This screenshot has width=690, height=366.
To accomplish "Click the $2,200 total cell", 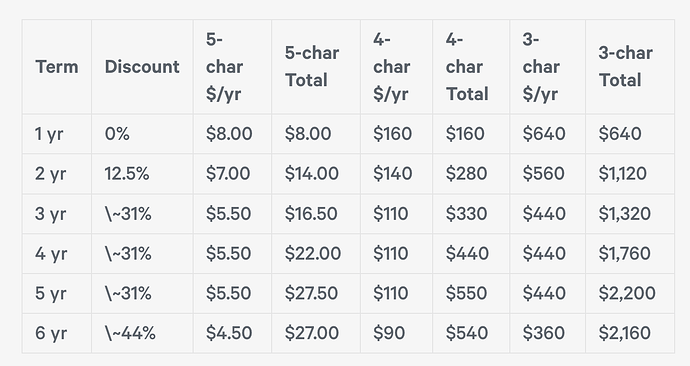I will coord(630,293).
